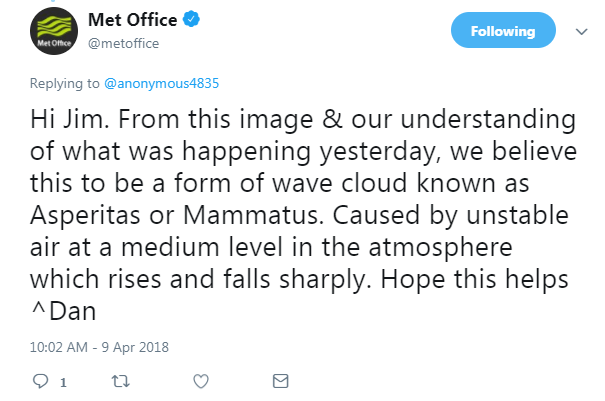Click the "Hope this helps" sentence
Viewport: 605px width, 401px height.
coord(475,279)
